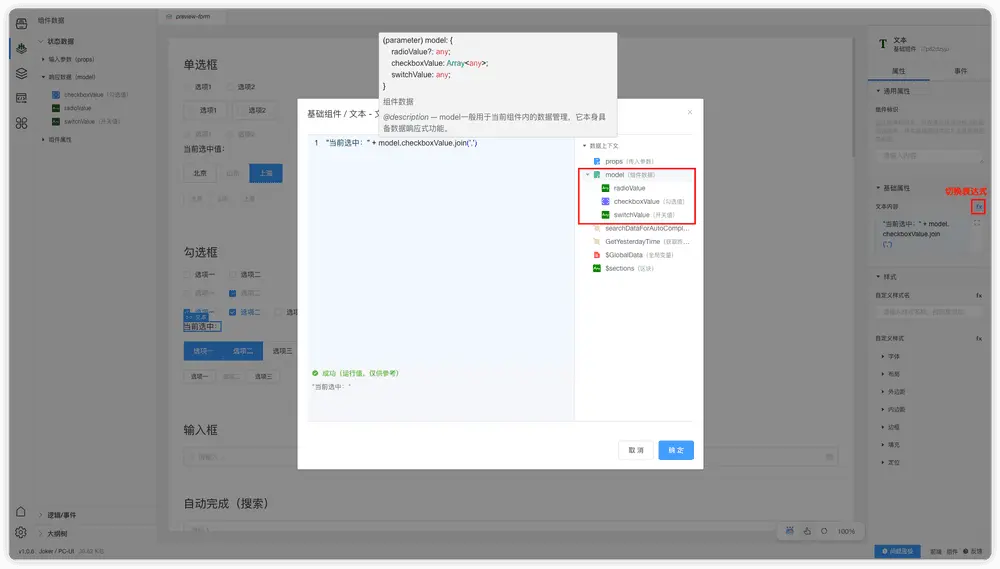Expand the 大纲树 section
Image resolution: width=1000 pixels, height=569 pixels.
(40, 533)
